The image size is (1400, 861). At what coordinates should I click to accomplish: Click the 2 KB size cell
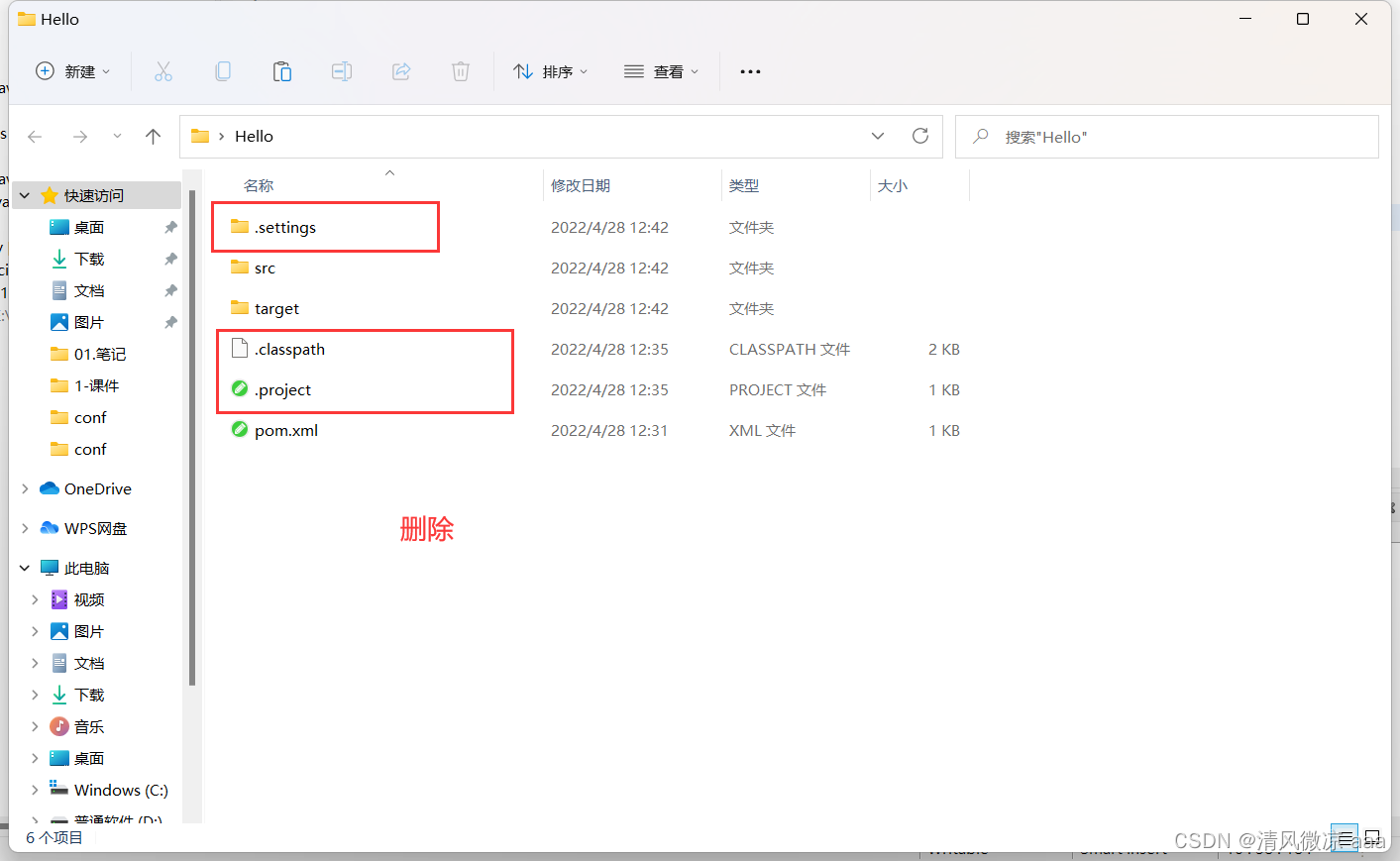pos(944,349)
